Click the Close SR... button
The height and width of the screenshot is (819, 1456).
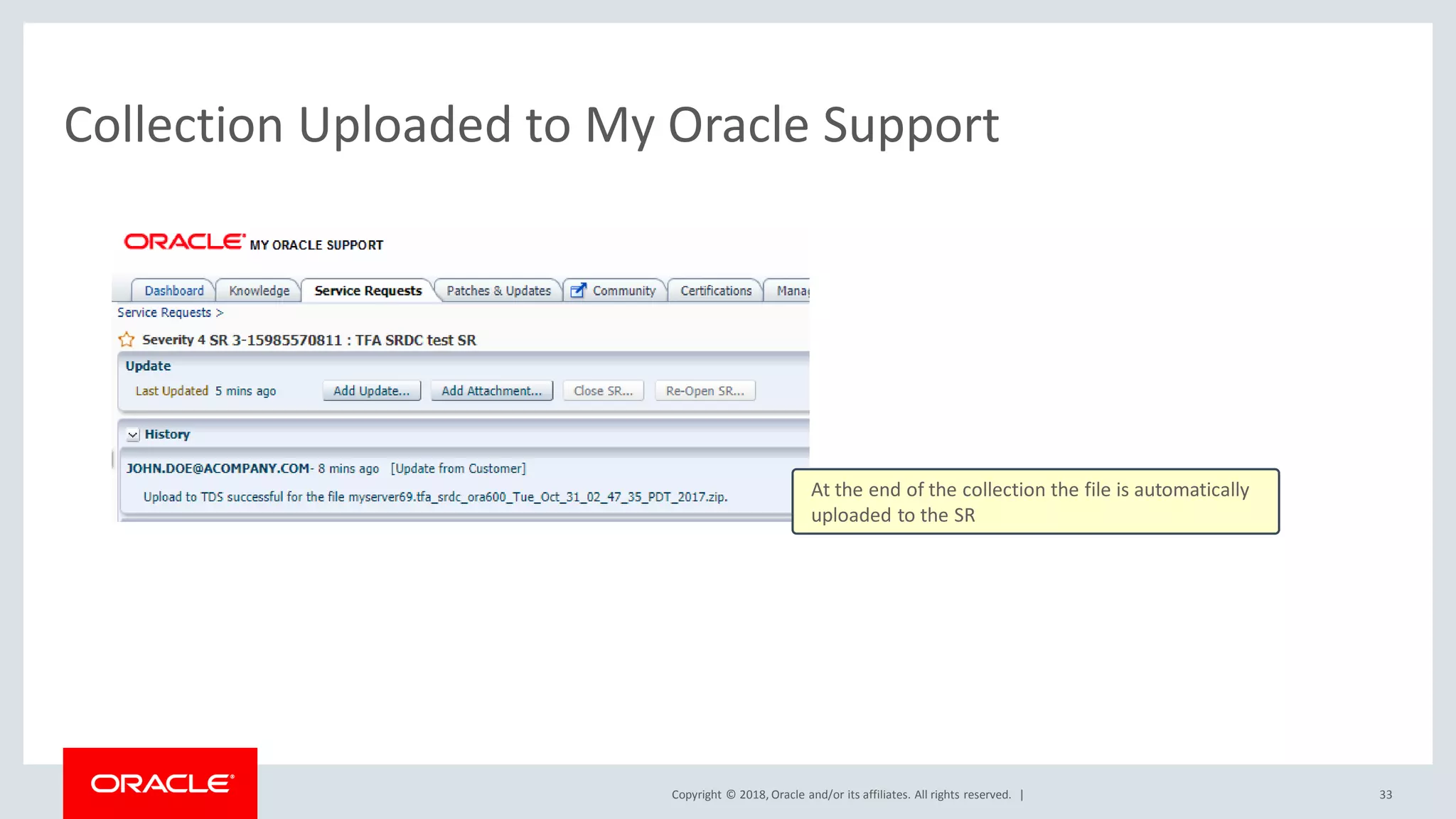[x=604, y=391]
